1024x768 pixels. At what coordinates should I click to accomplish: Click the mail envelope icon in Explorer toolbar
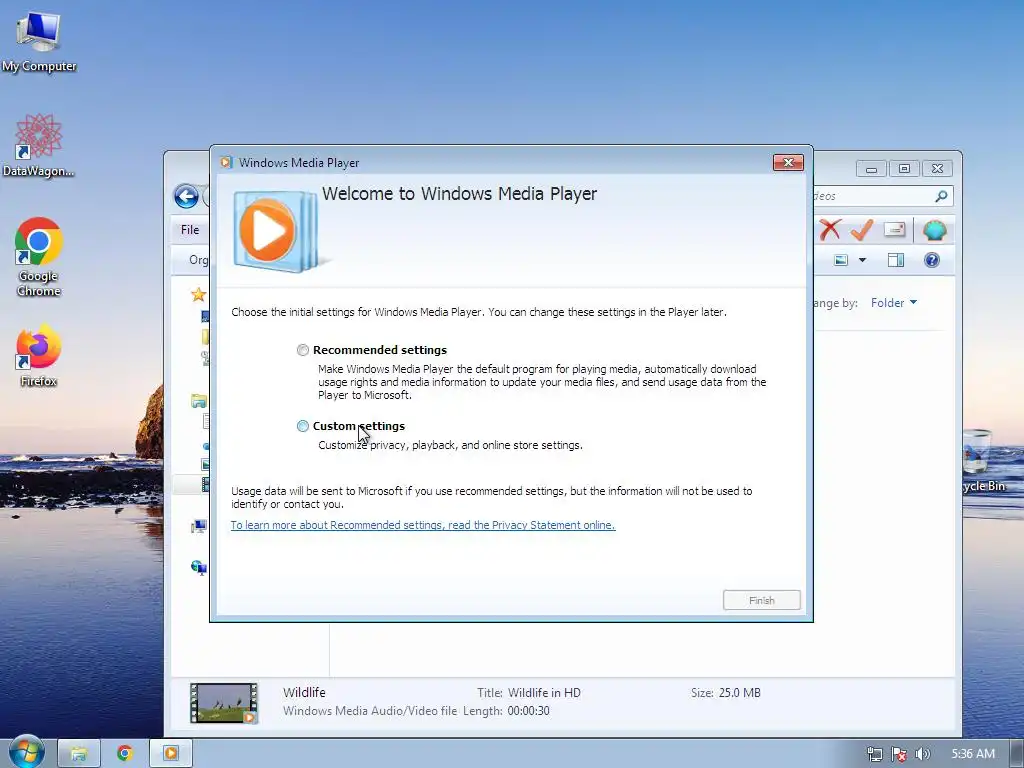(895, 229)
